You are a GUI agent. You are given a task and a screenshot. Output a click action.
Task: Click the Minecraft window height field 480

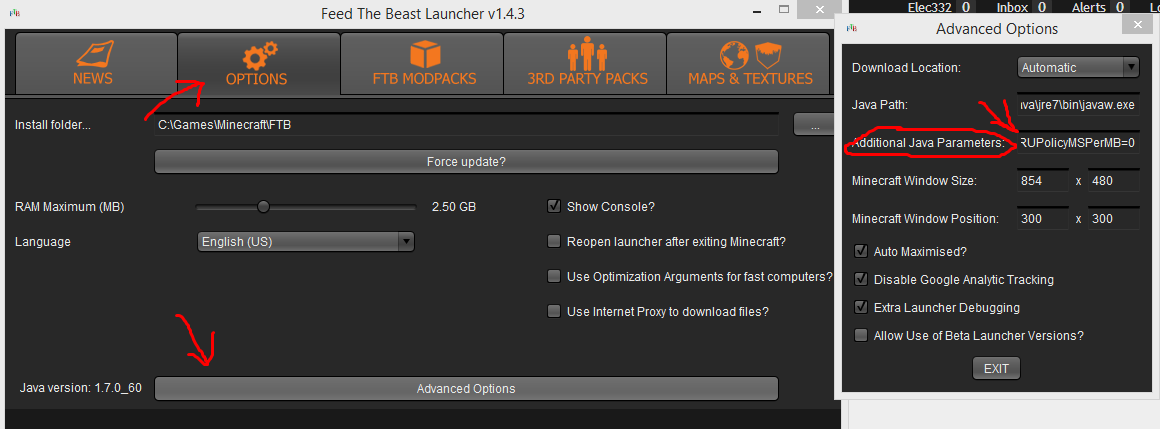tap(1113, 180)
